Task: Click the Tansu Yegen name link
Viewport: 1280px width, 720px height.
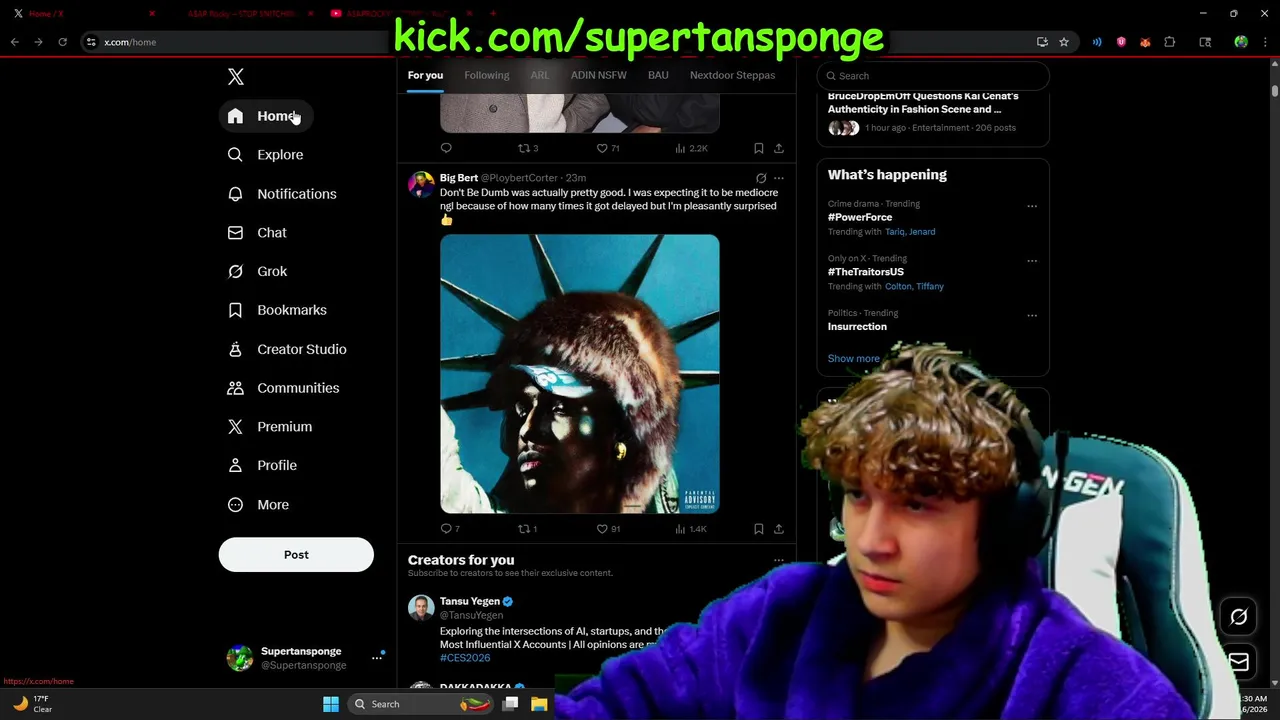Action: point(470,601)
